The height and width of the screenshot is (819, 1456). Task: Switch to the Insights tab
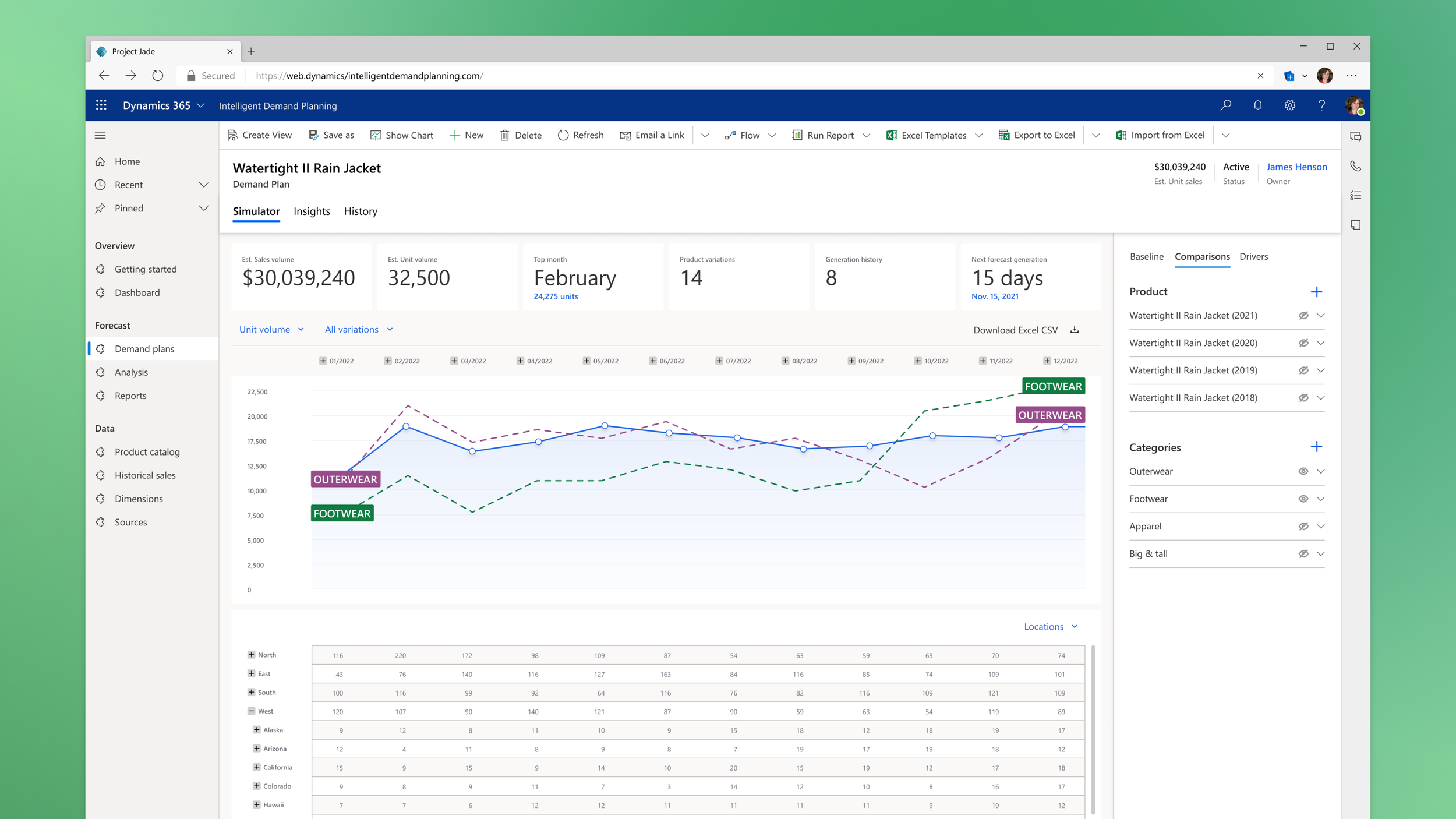pyautogui.click(x=312, y=211)
